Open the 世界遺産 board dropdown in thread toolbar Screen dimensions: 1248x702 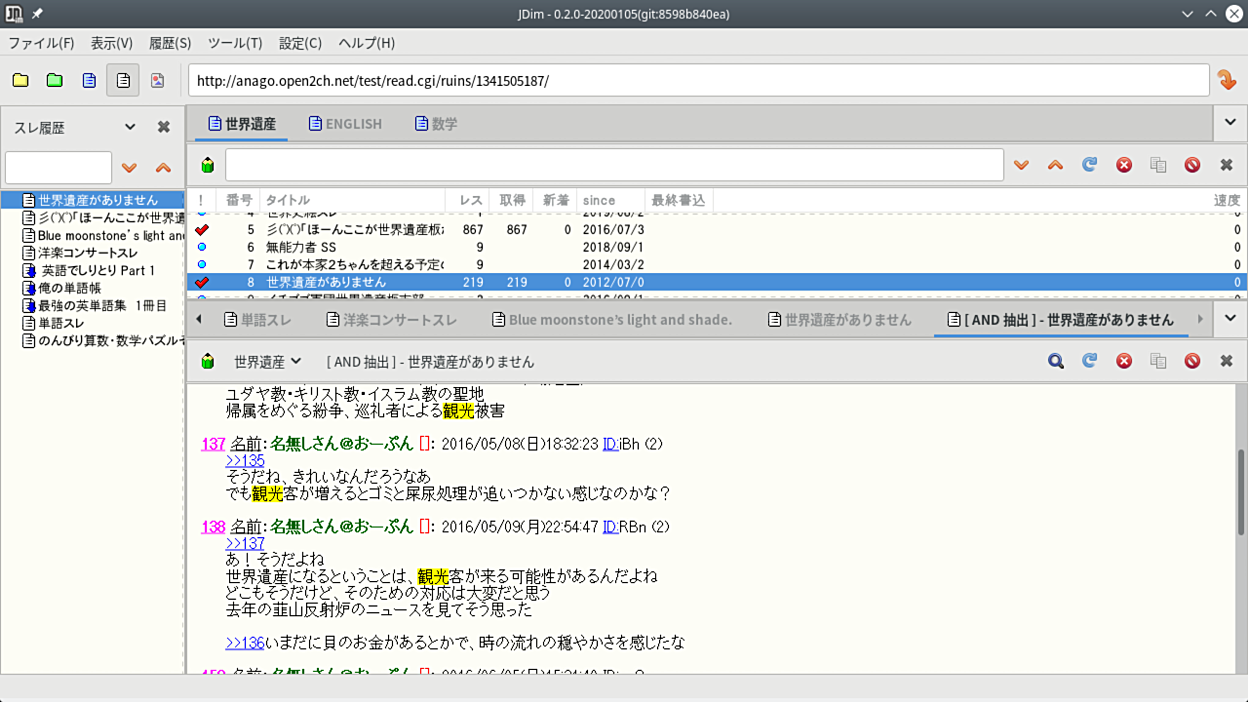click(x=267, y=361)
